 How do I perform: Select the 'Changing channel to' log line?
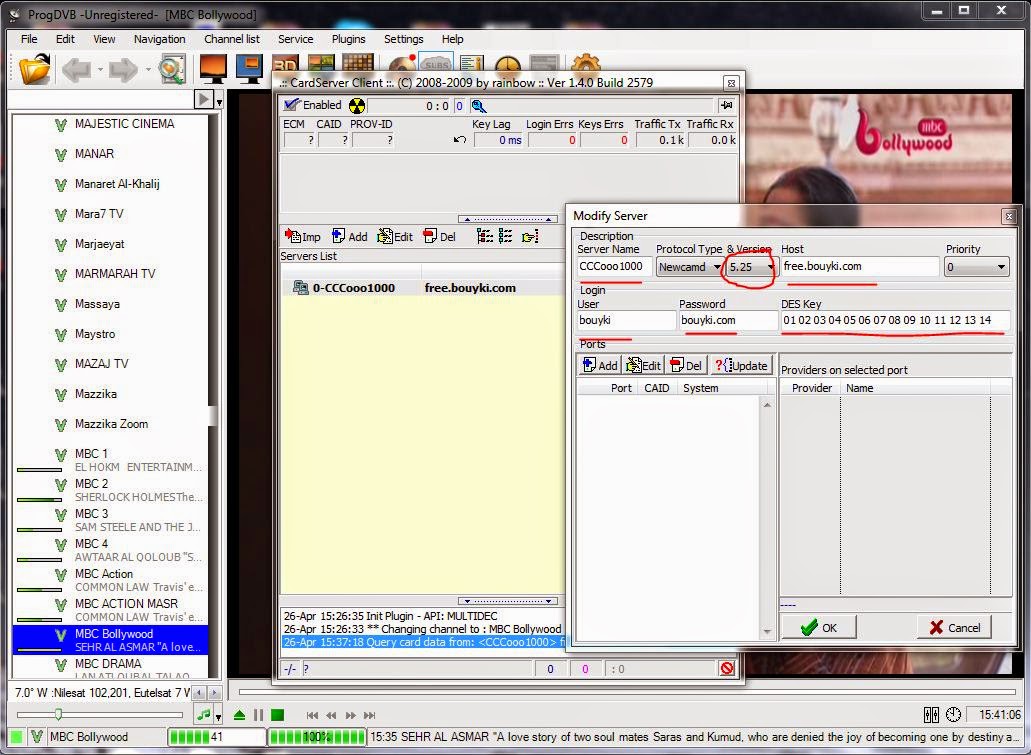[x=422, y=629]
